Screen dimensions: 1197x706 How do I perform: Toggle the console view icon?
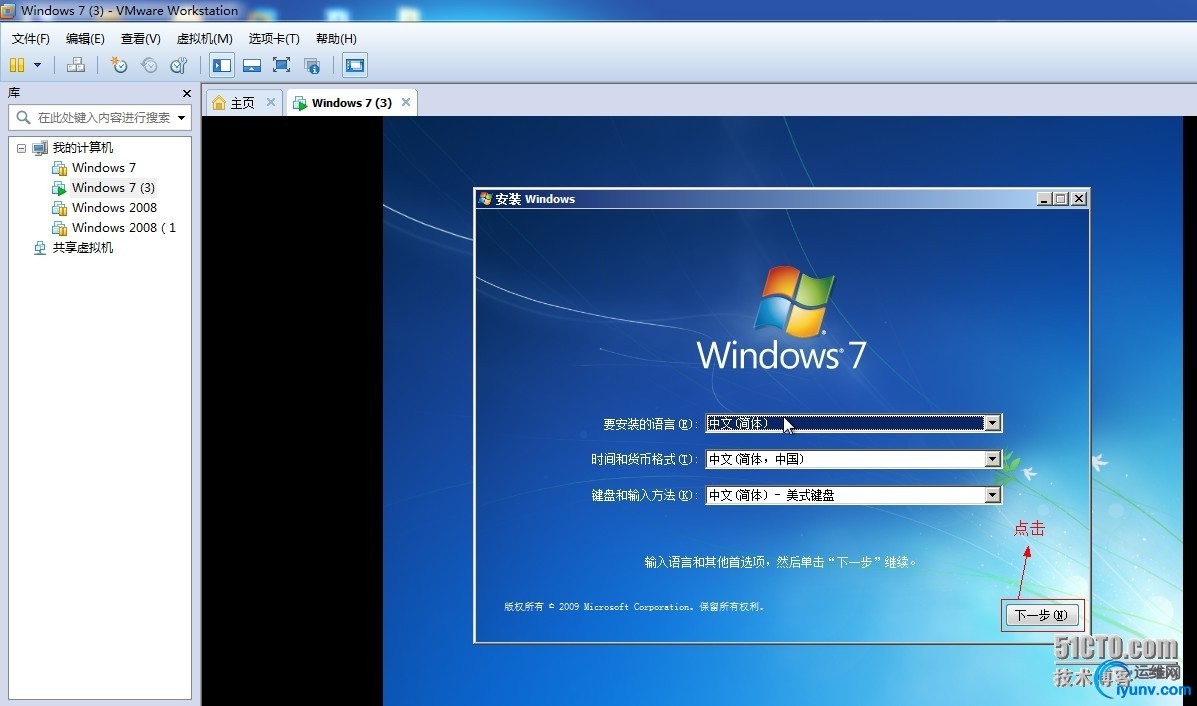tap(355, 65)
